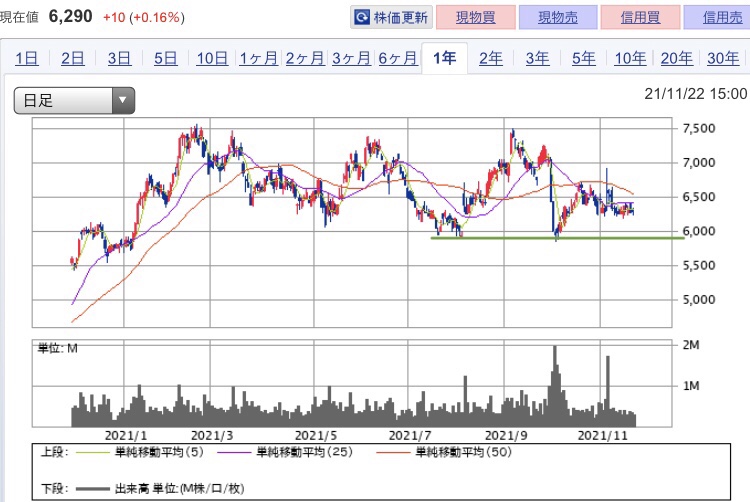Click the 単純移動平均(5) legend entry
This screenshot has width=750, height=502.
pyautogui.click(x=139, y=452)
